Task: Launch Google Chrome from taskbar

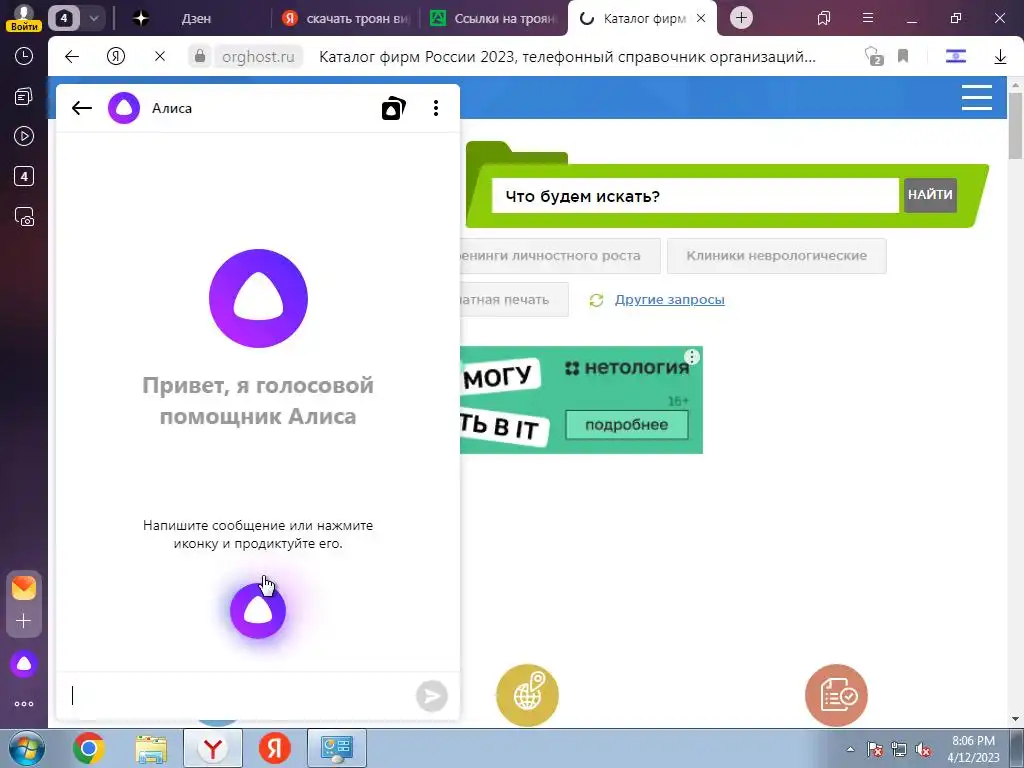Action: pyautogui.click(x=89, y=748)
